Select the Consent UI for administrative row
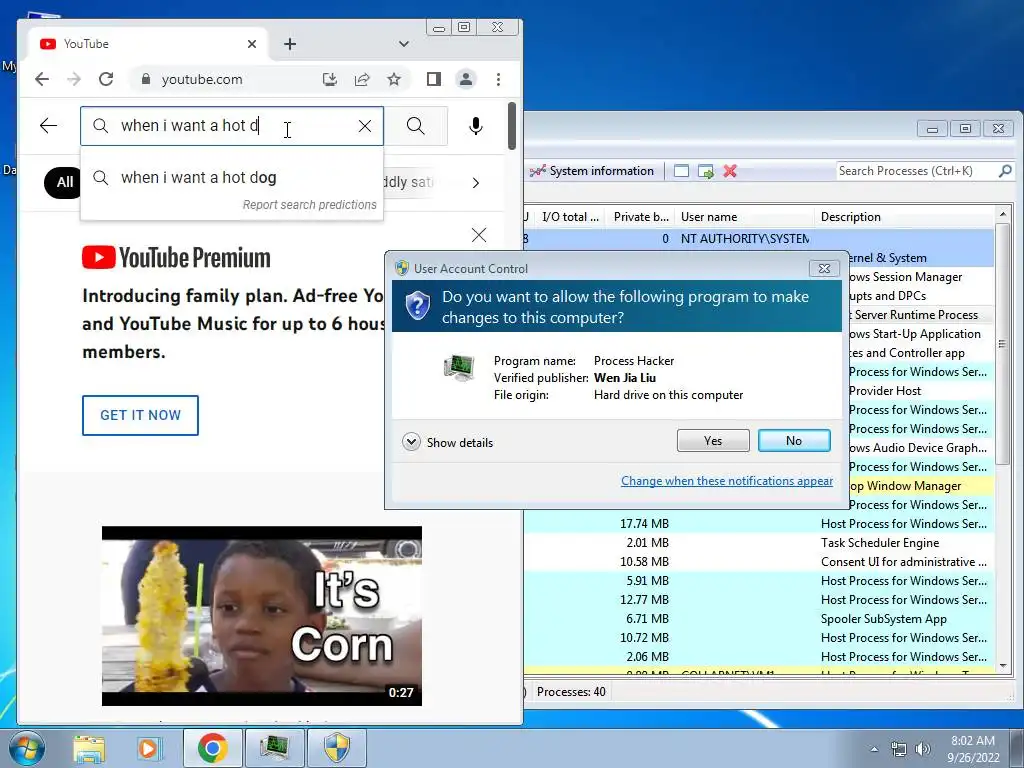 point(759,562)
